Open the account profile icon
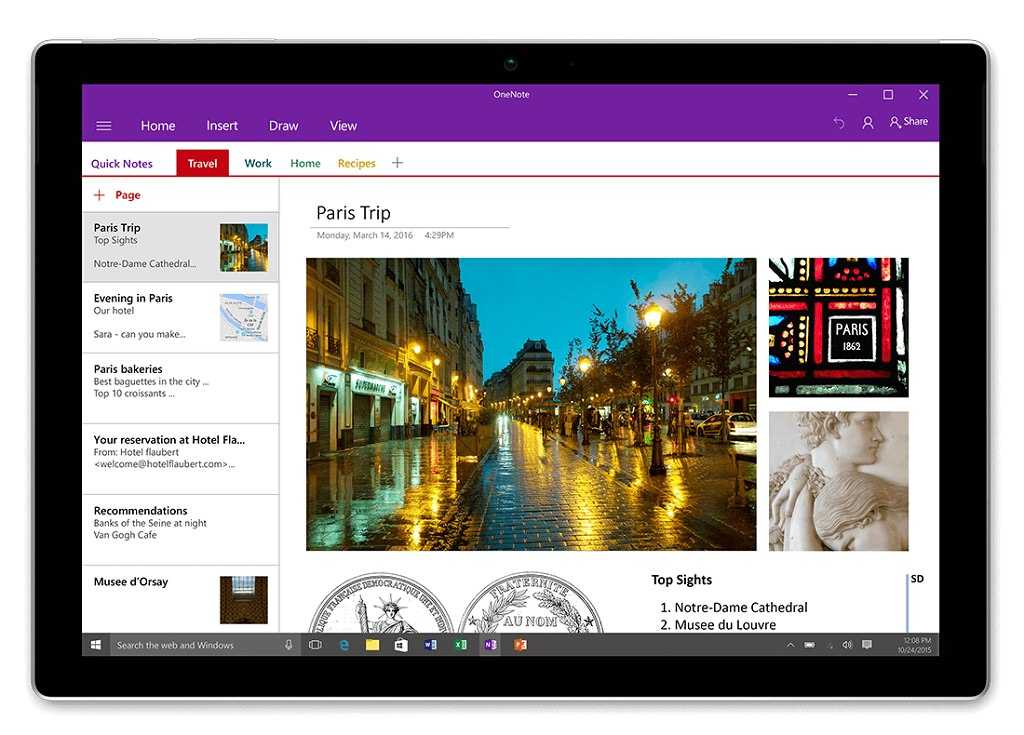 coord(868,122)
